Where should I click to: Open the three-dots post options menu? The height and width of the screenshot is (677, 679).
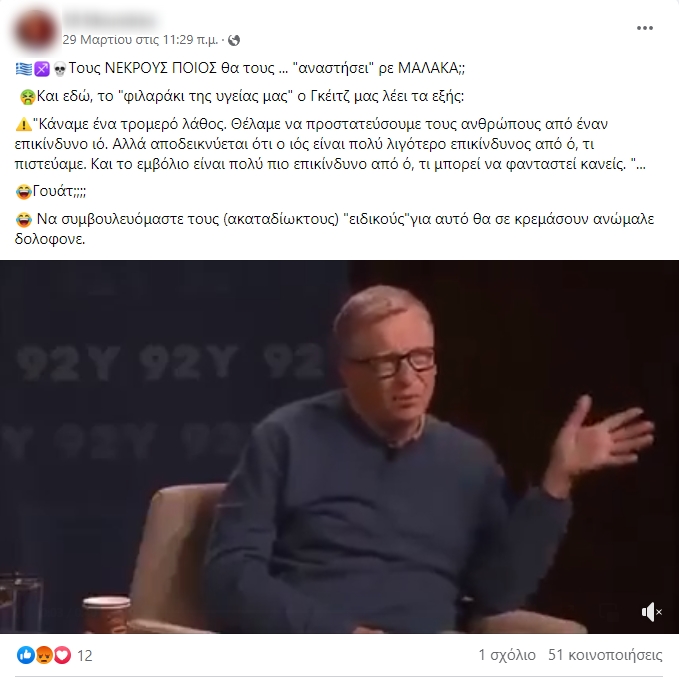click(x=644, y=28)
